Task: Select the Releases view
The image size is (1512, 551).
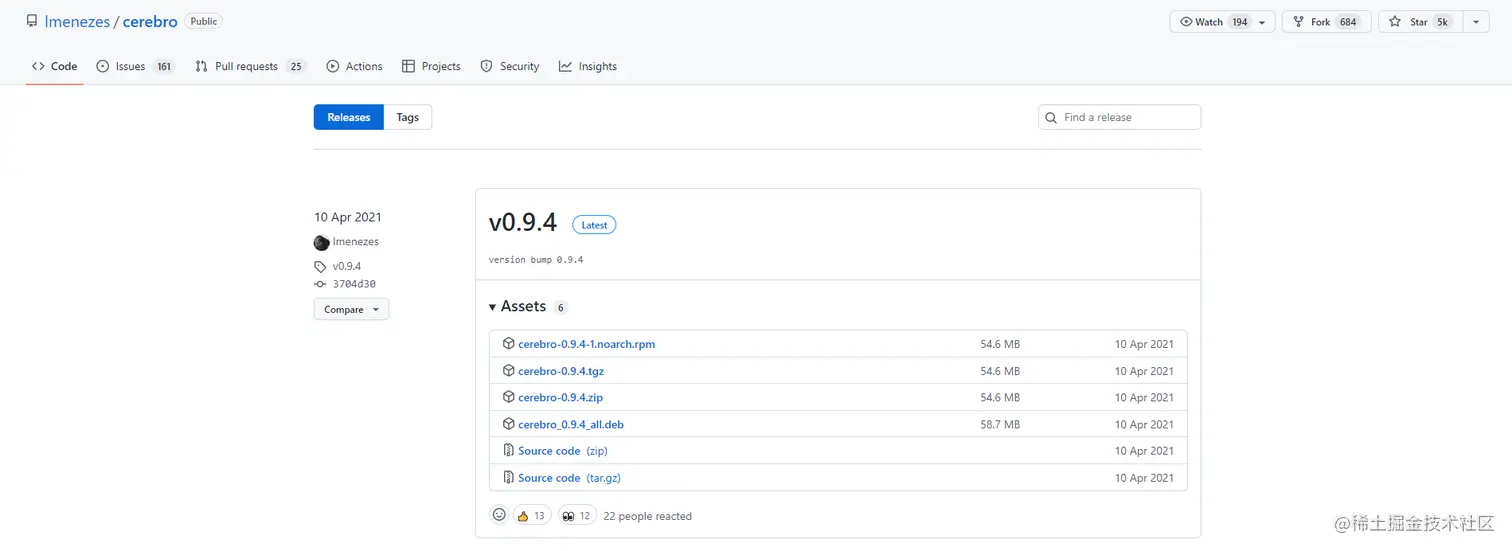Action: pyautogui.click(x=349, y=117)
